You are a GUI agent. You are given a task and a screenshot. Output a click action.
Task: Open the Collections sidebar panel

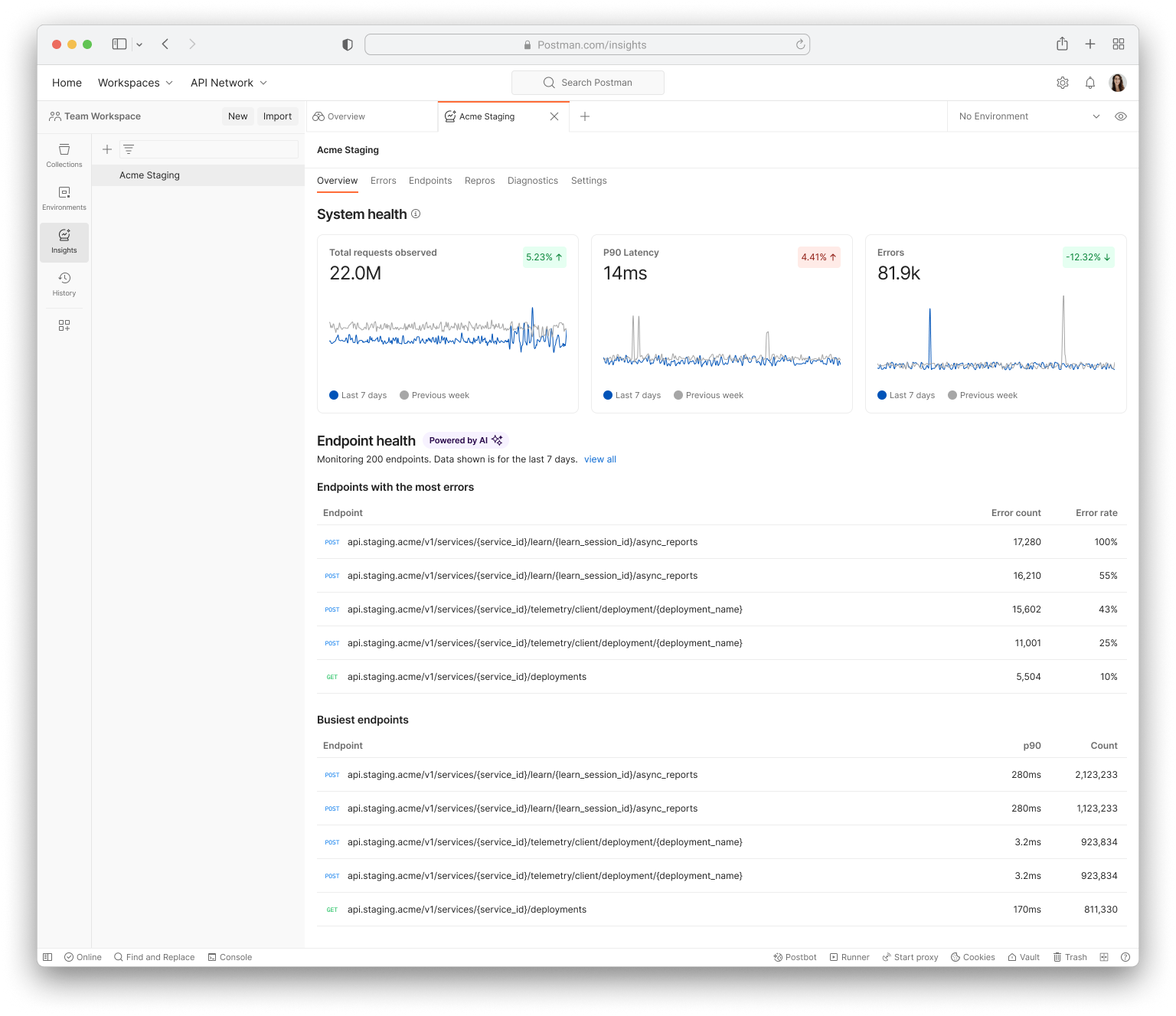click(x=64, y=155)
